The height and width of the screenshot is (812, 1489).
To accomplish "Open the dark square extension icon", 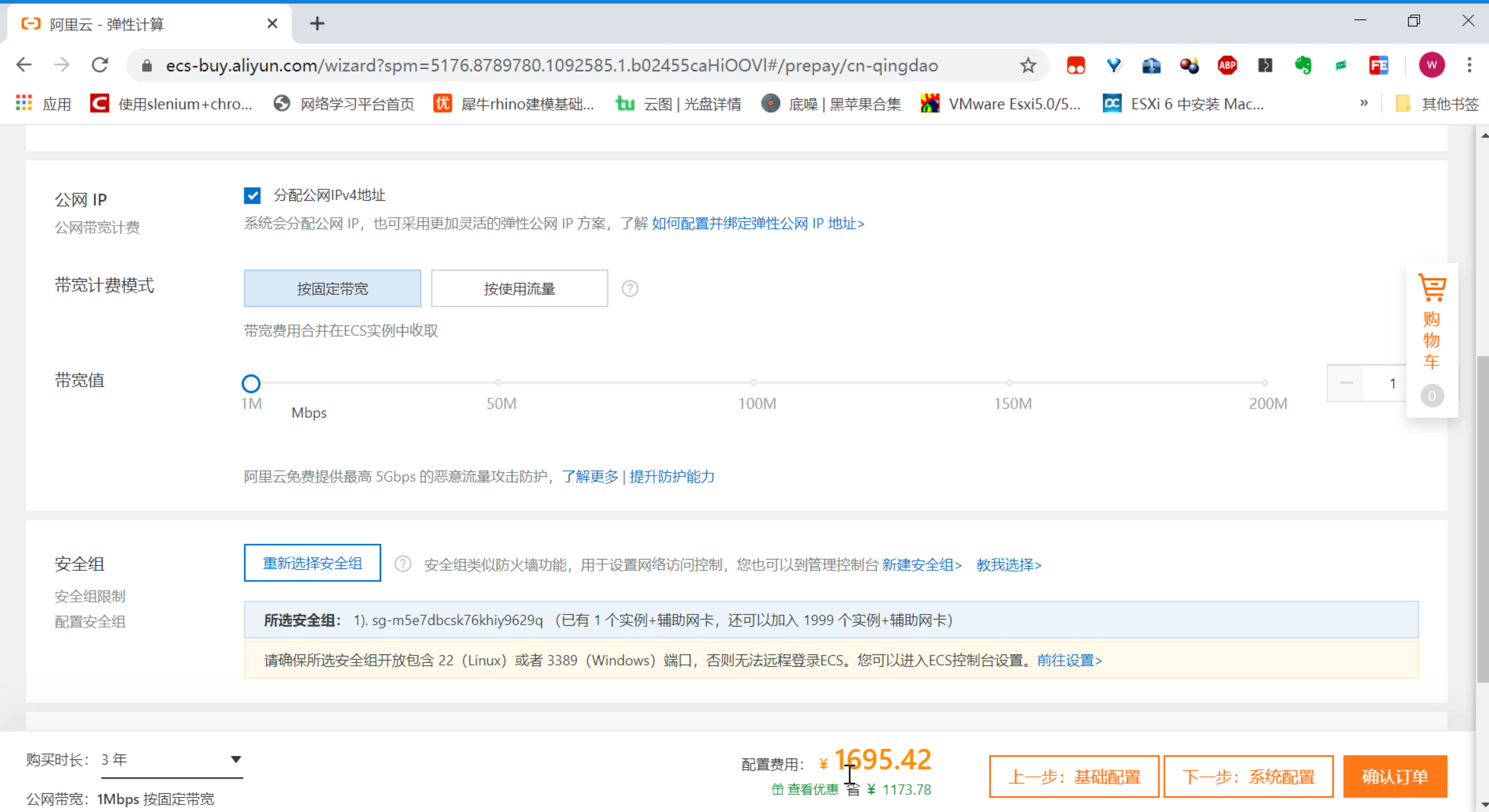I will 1265,65.
